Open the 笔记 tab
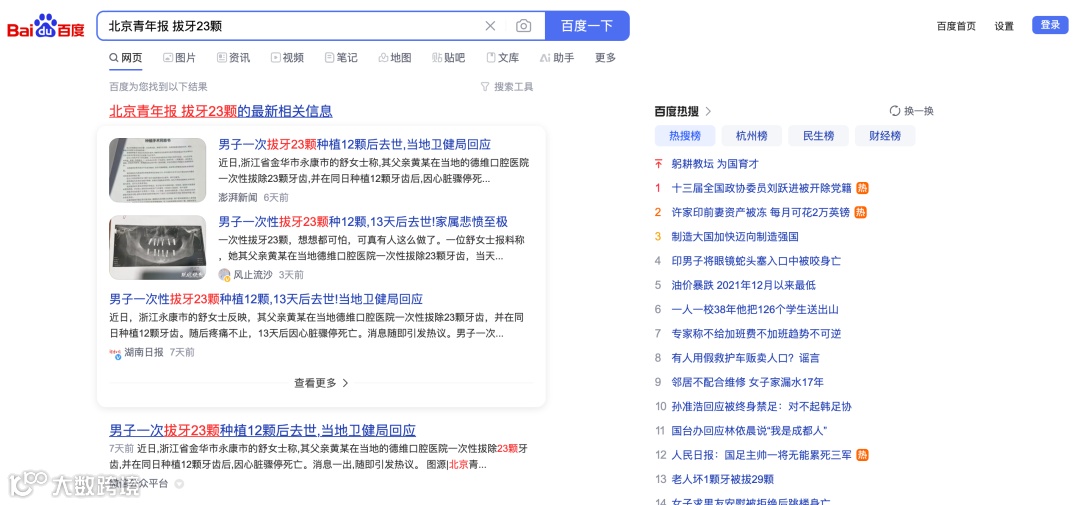This screenshot has height=505, width=1080. pyautogui.click(x=341, y=58)
